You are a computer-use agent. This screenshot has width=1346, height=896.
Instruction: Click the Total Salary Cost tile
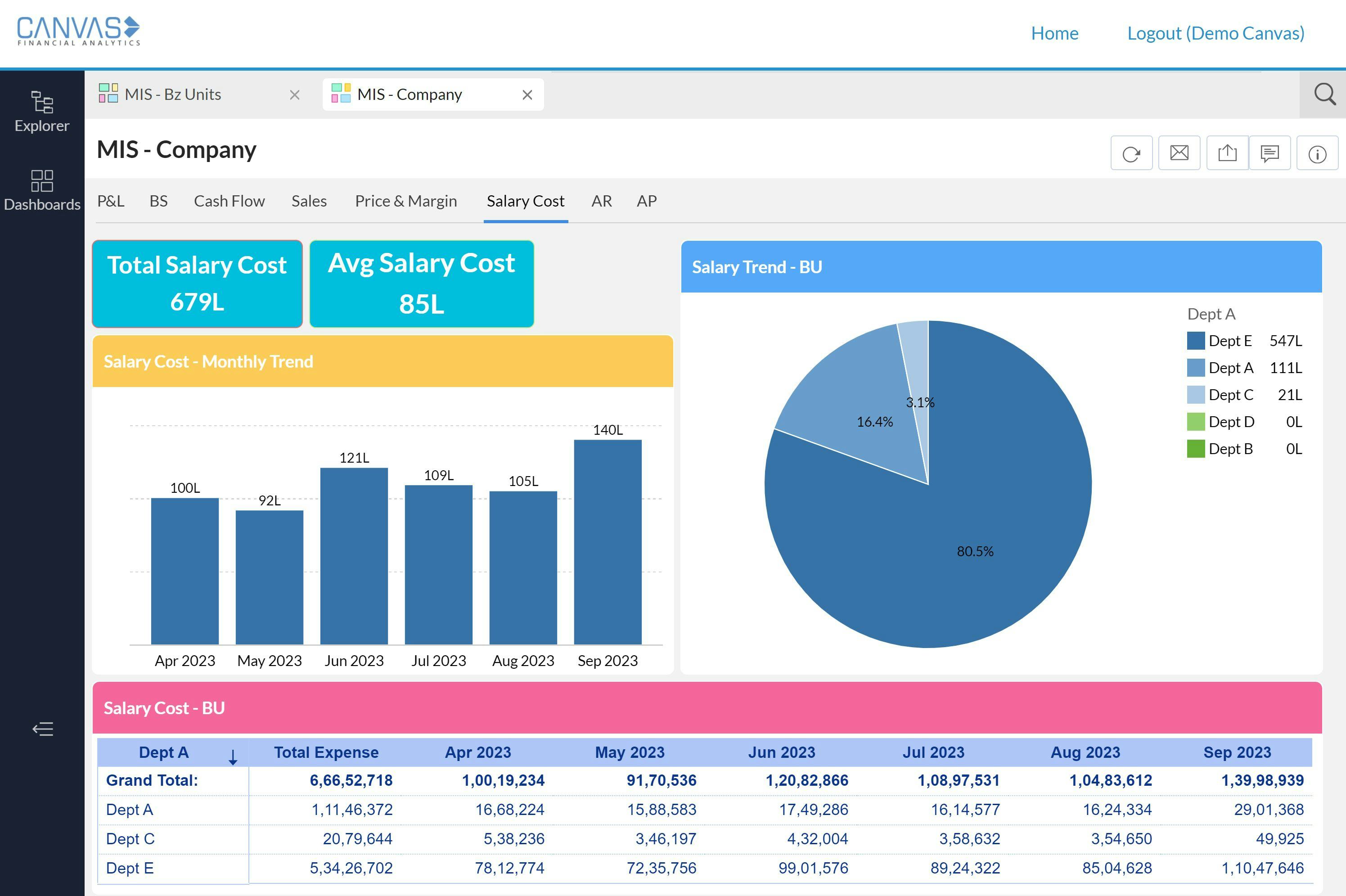click(197, 284)
